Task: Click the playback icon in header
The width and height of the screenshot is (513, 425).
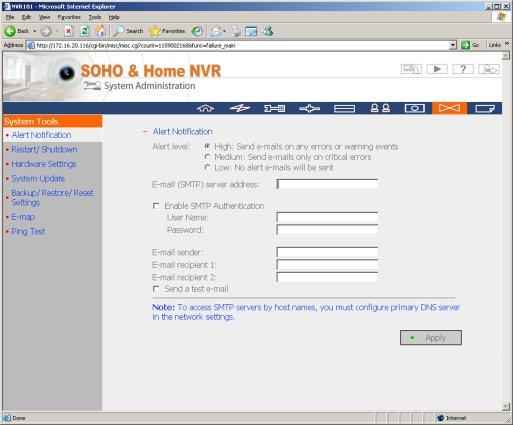Action: (437, 69)
